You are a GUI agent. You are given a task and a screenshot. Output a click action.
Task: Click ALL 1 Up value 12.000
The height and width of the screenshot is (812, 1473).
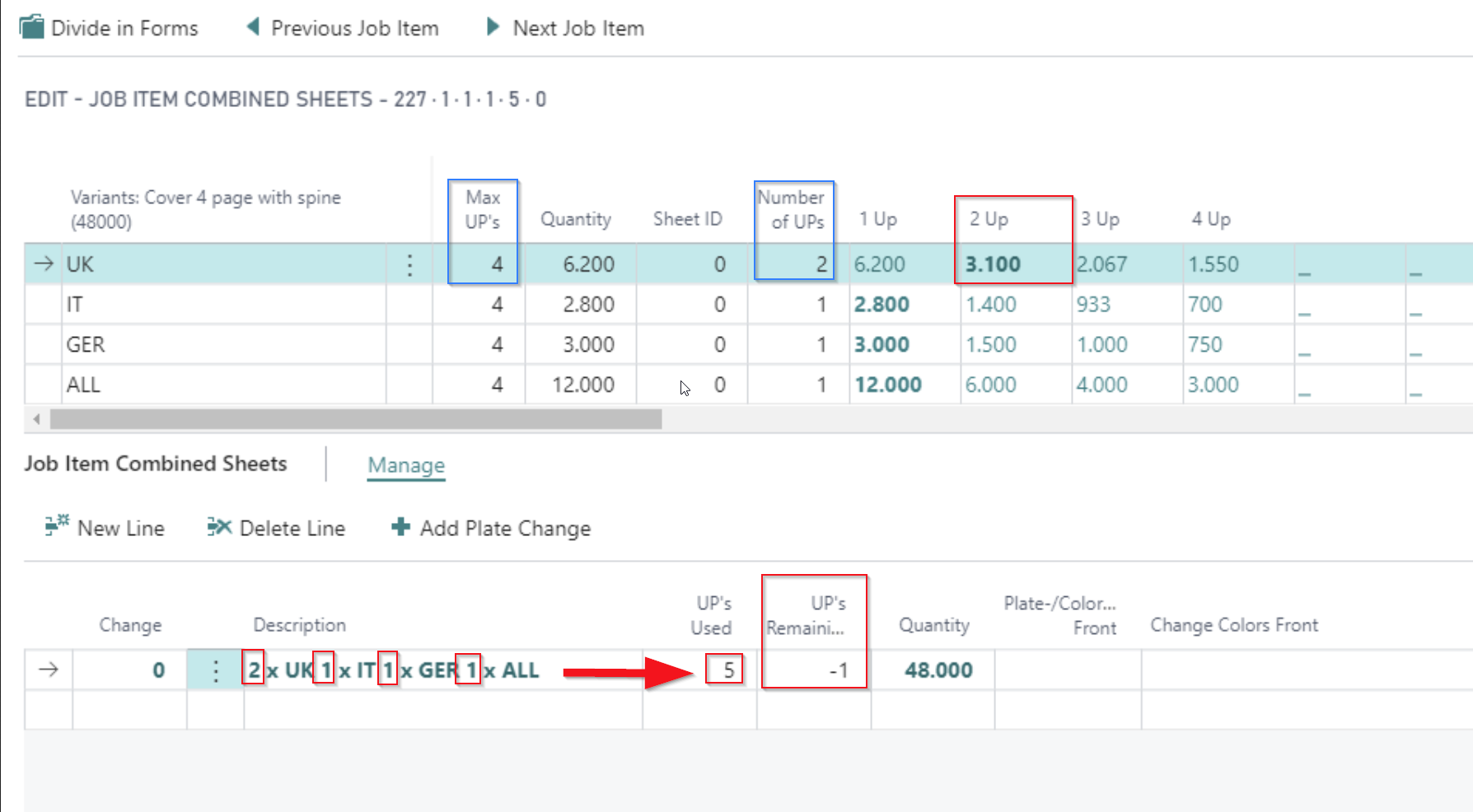pos(888,385)
